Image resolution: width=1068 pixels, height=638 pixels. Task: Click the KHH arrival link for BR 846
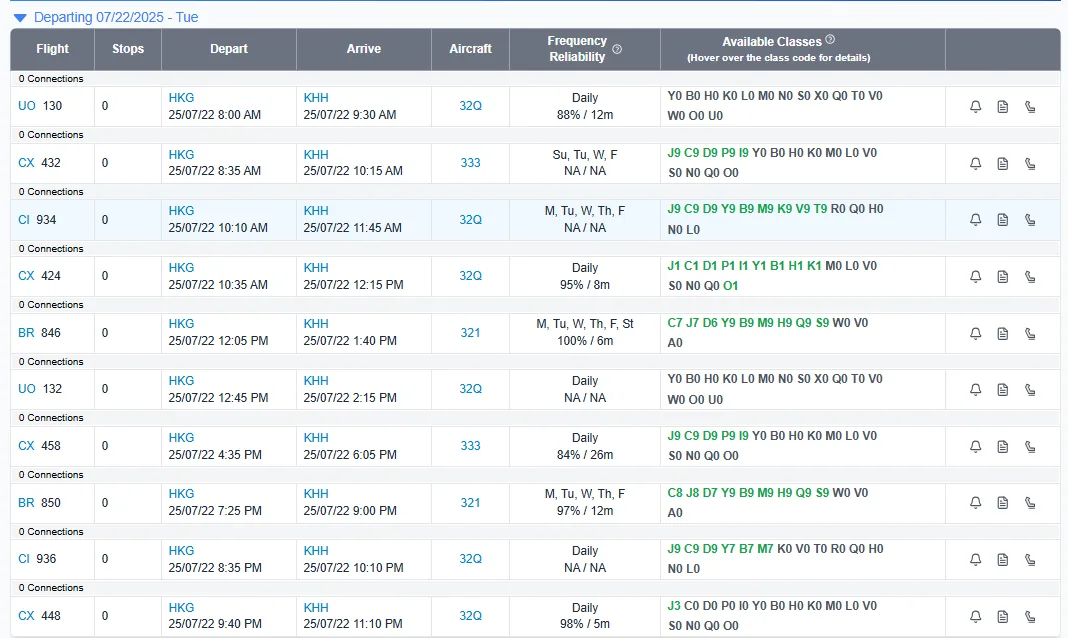click(316, 324)
